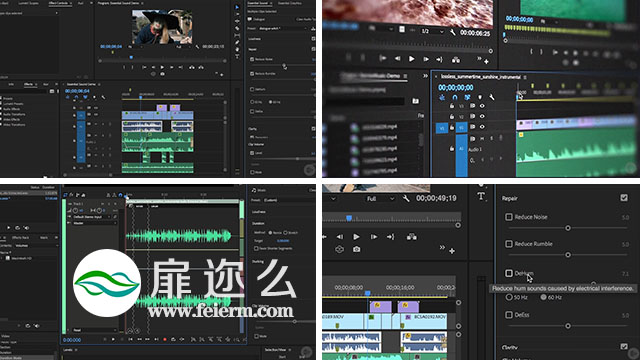Select the Type tool T icon
Screen dimensions: 640x360
coord(481,196)
